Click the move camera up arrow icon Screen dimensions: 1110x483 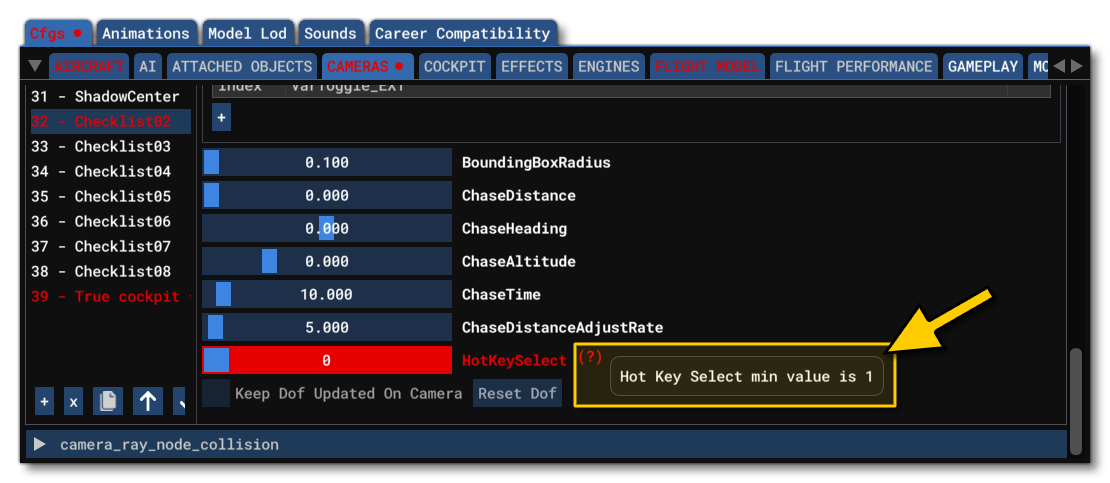[148, 401]
